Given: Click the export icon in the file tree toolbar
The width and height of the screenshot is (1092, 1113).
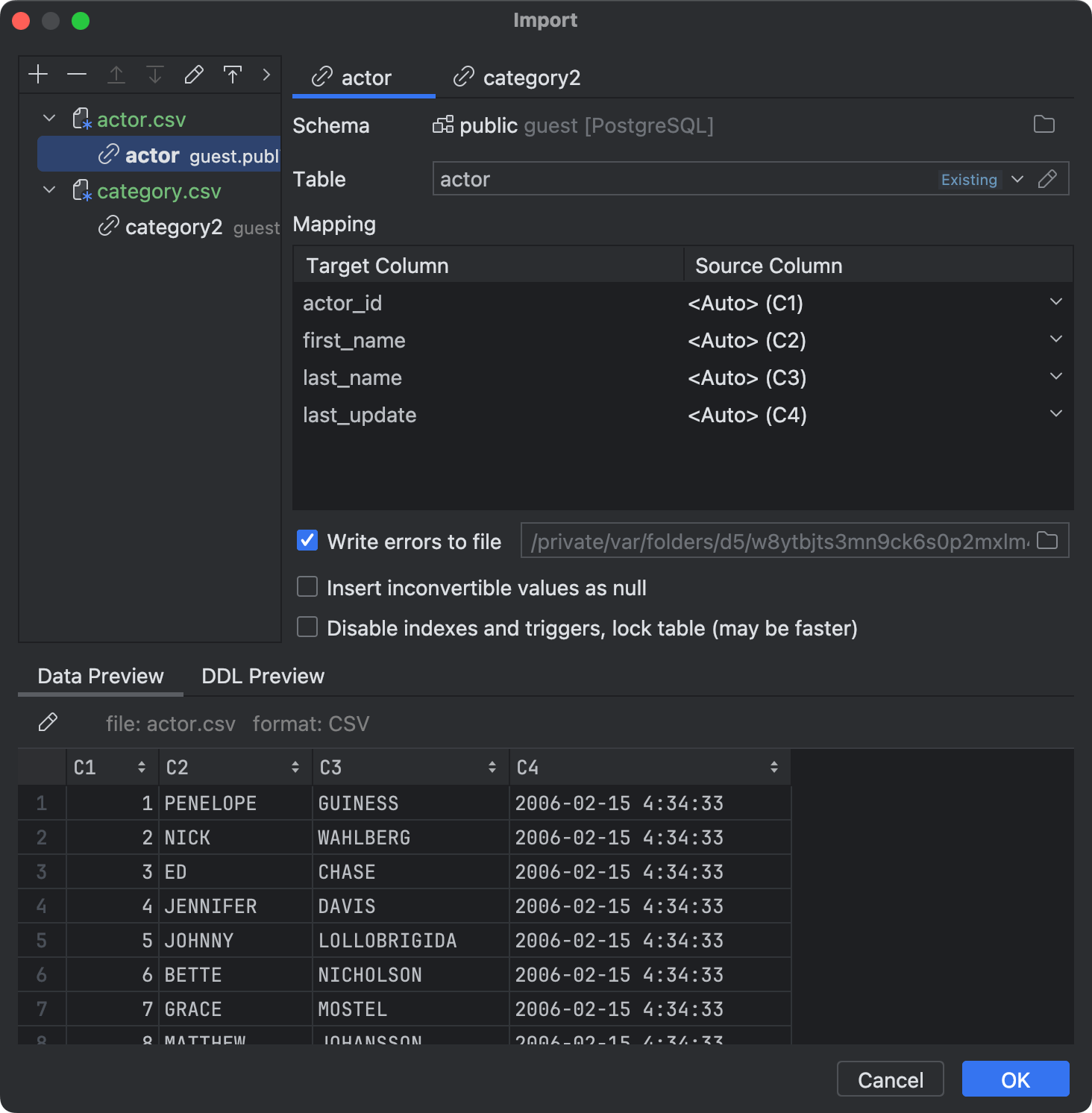Looking at the screenshot, I should 233,74.
